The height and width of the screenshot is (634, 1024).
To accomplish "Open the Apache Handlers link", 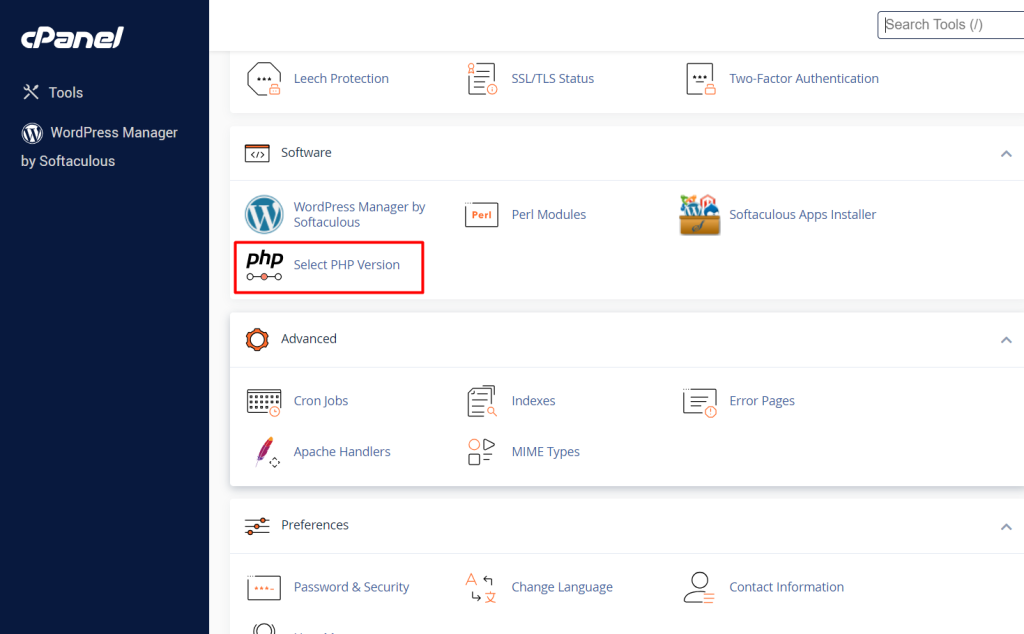I will point(342,451).
